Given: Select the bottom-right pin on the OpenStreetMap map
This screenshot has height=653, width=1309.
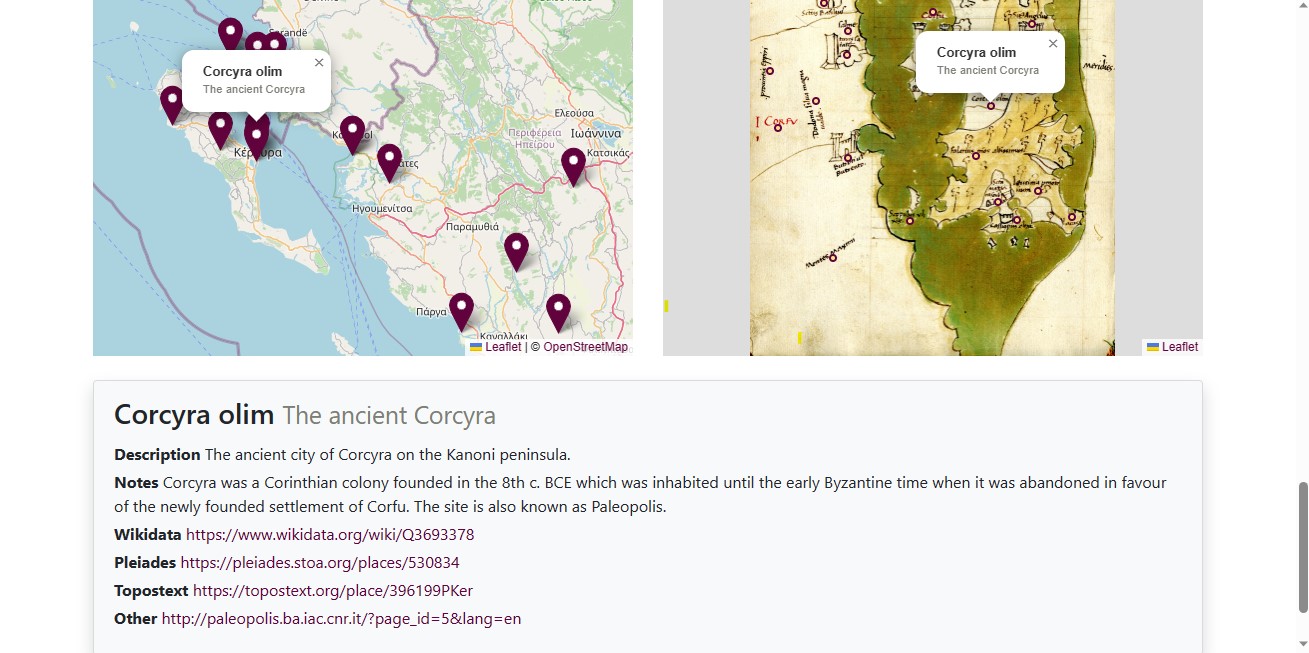Looking at the screenshot, I should (558, 311).
